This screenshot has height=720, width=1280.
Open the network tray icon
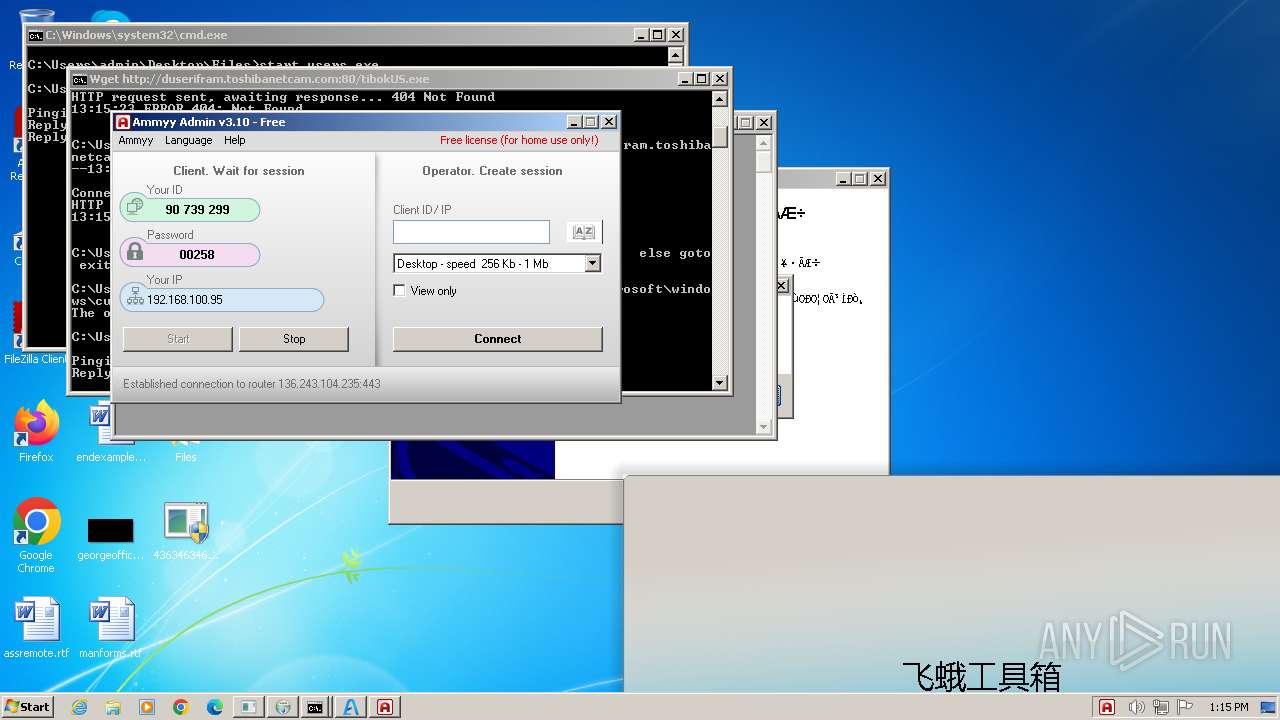tap(1162, 707)
